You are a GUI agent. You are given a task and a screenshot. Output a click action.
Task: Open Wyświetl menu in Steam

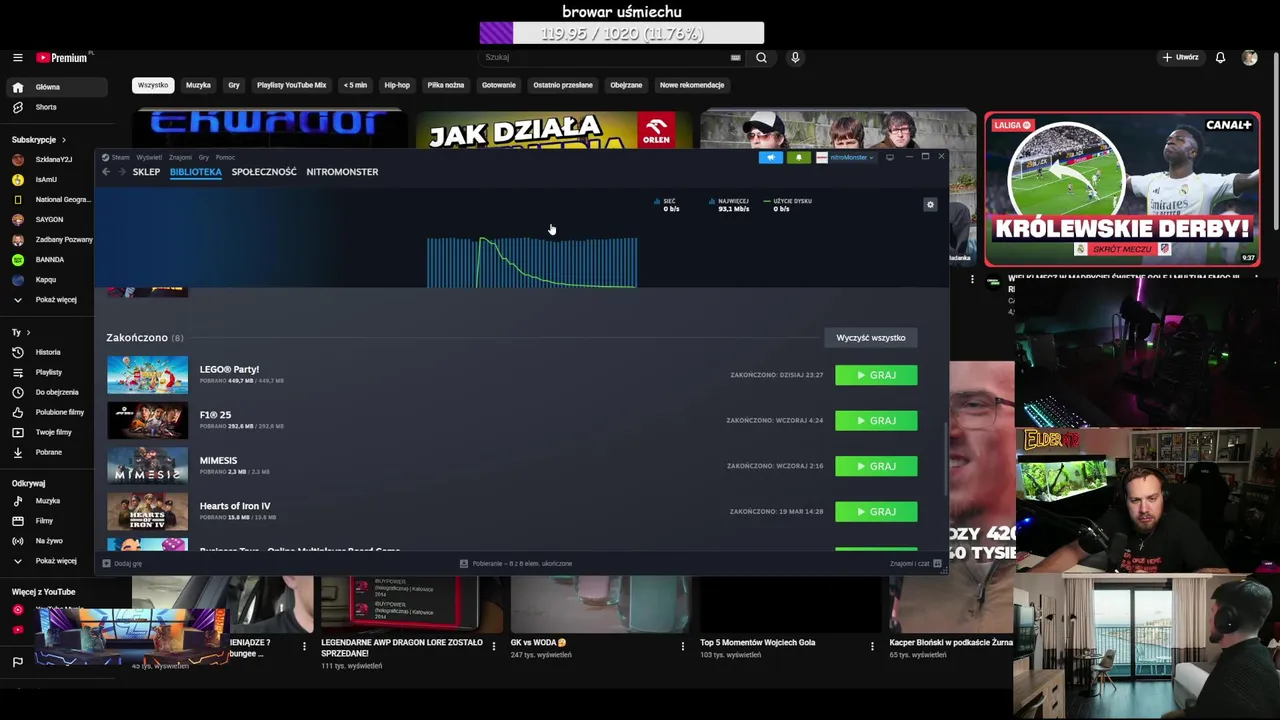[149, 157]
